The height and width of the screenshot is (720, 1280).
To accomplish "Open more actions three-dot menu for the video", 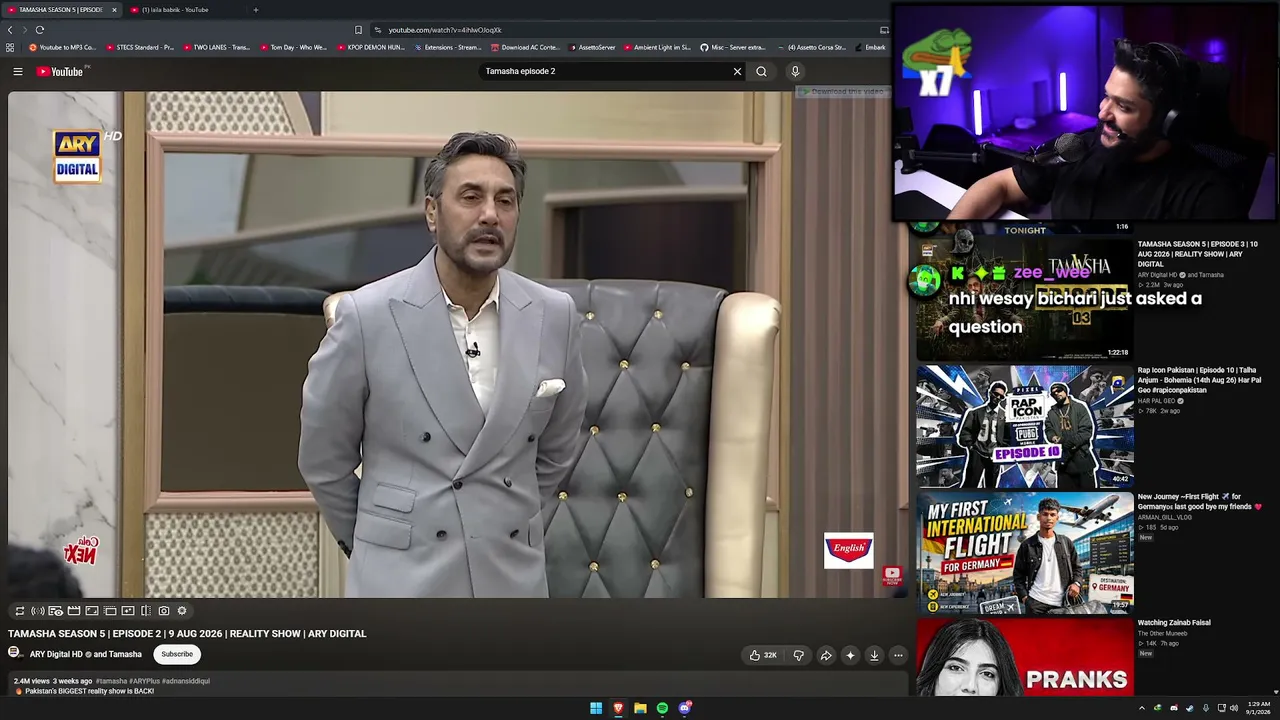I will pyautogui.click(x=898, y=655).
